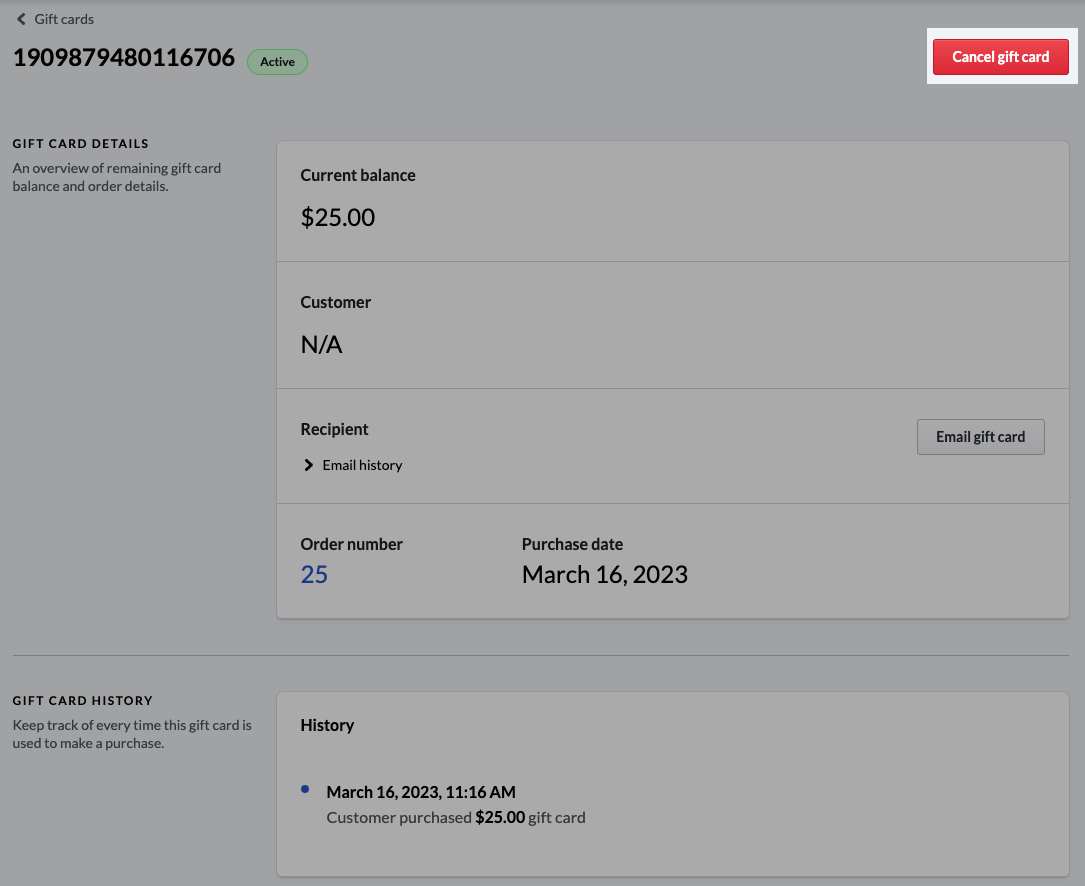The image size is (1085, 886).
Task: Click the GIFT CARD DETAILS section heading
Action: click(x=81, y=144)
